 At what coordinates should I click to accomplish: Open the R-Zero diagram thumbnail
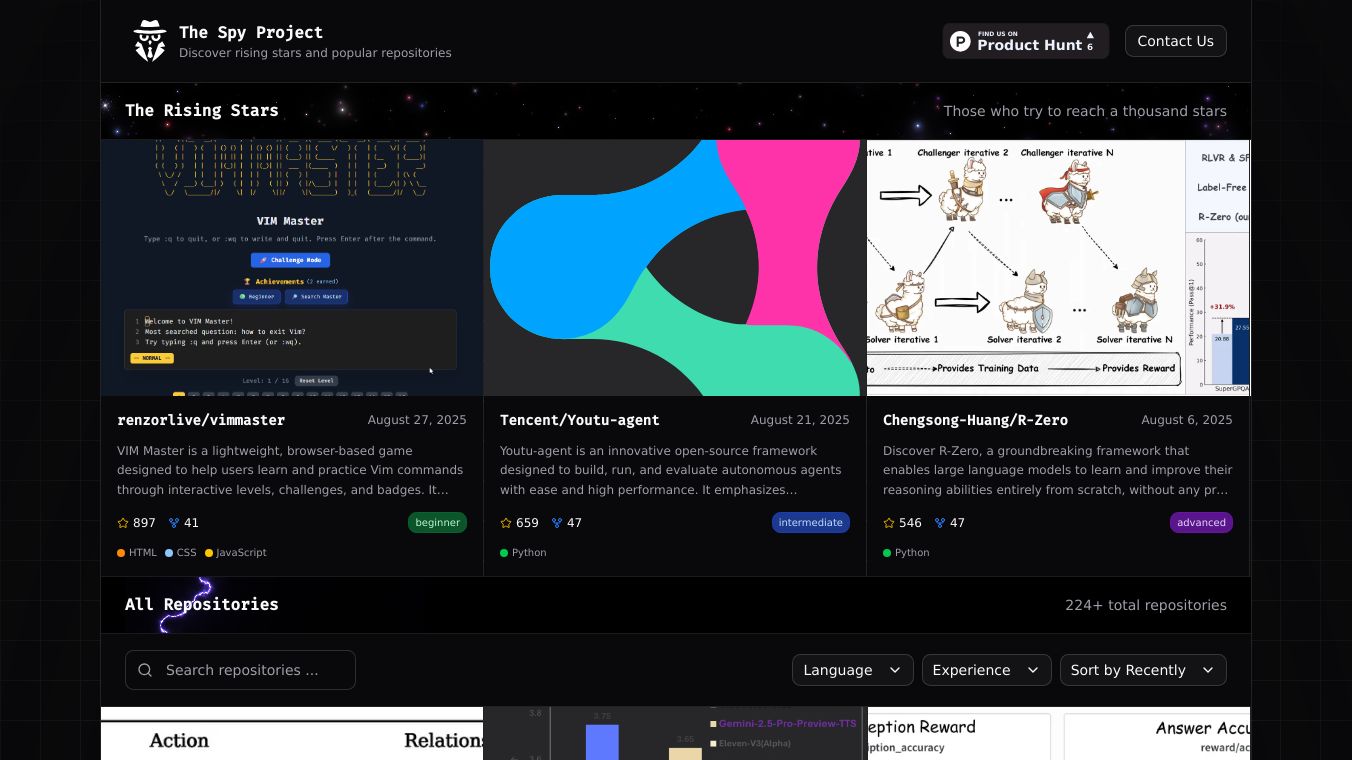tap(1058, 268)
